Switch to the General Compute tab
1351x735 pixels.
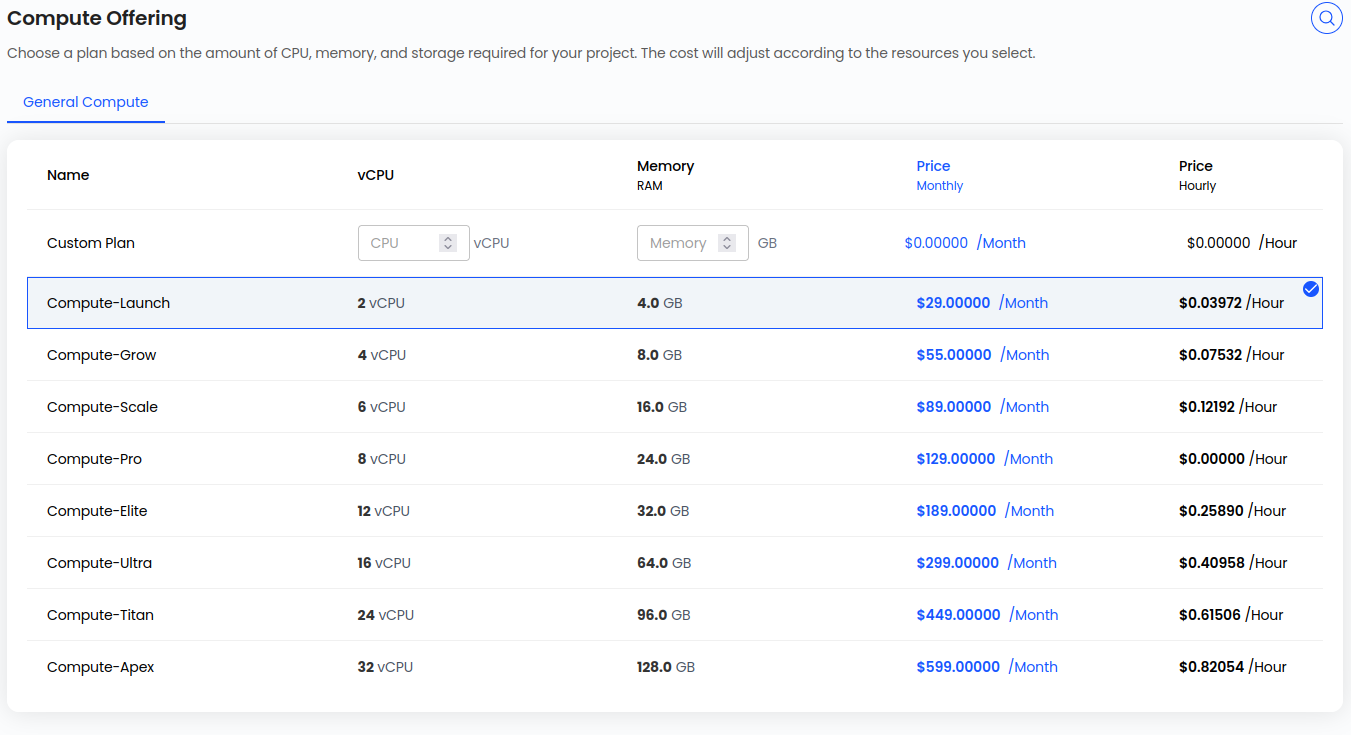(86, 102)
